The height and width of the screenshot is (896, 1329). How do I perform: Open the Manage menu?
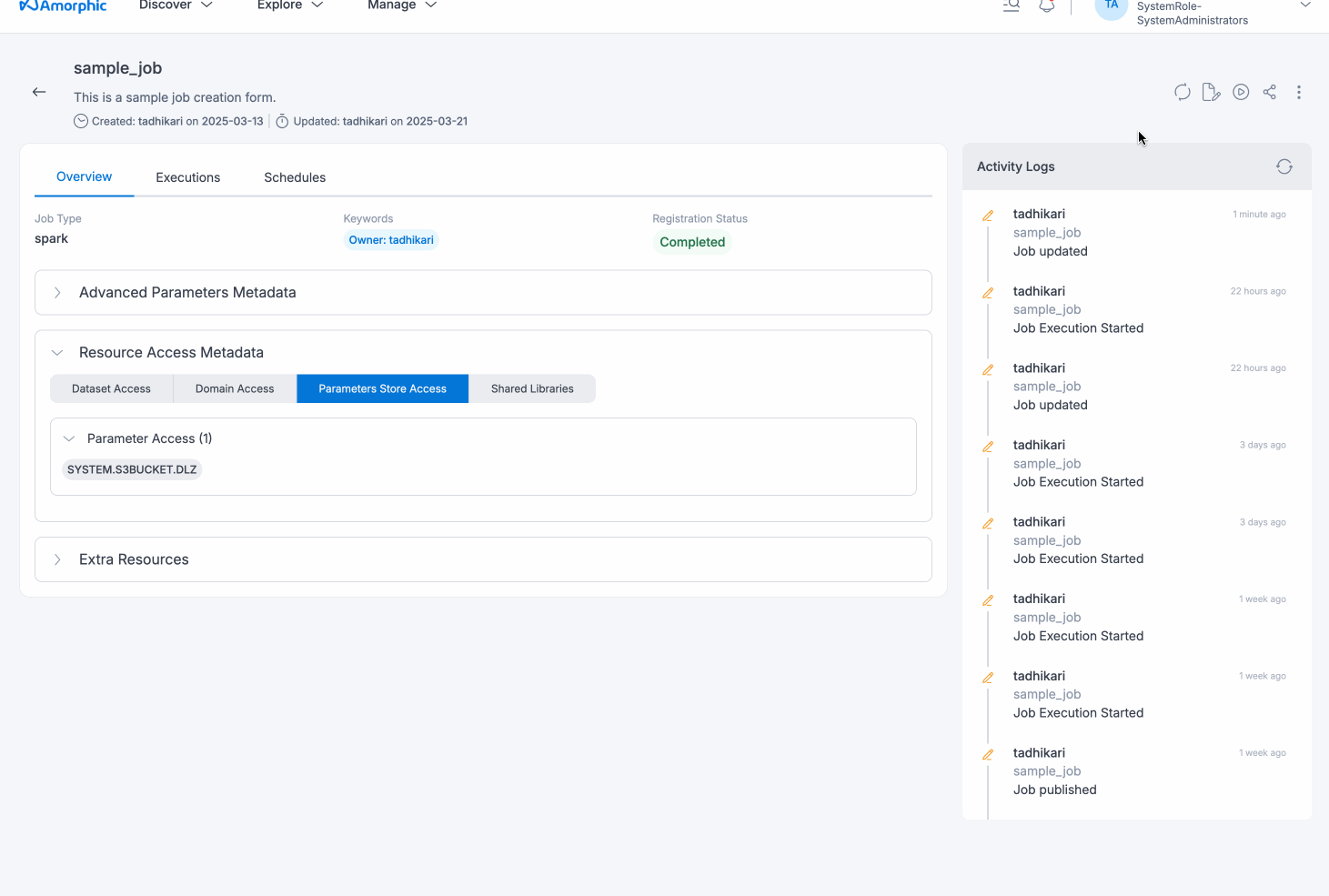click(401, 5)
